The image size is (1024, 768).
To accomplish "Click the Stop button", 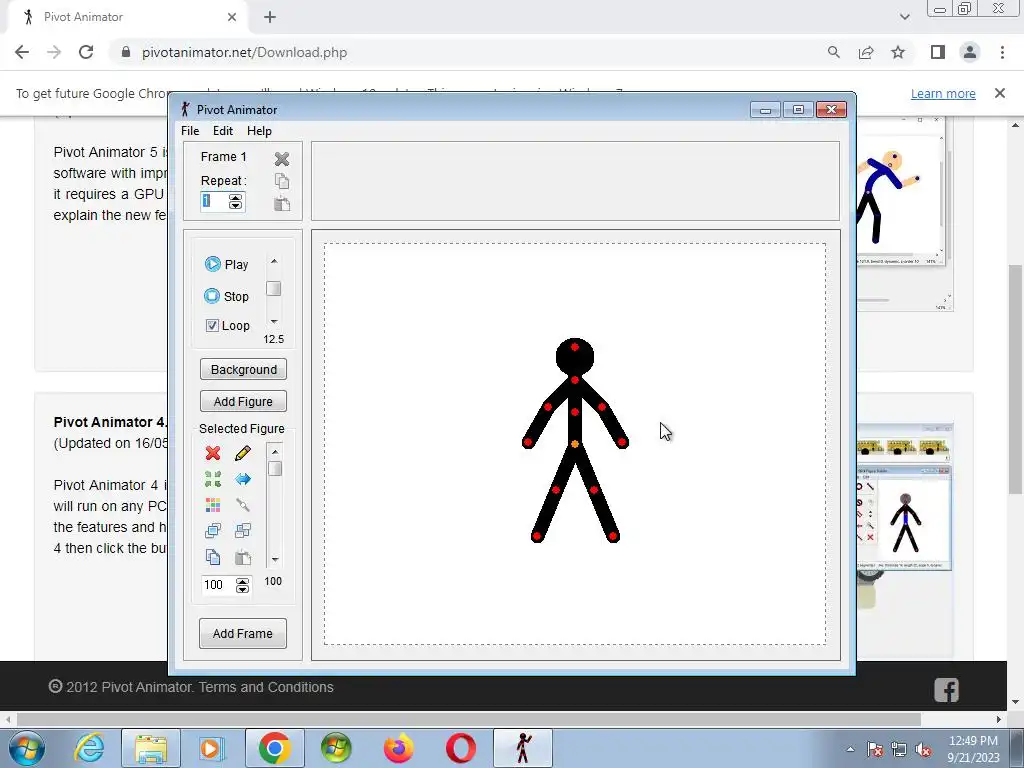I will [227, 296].
